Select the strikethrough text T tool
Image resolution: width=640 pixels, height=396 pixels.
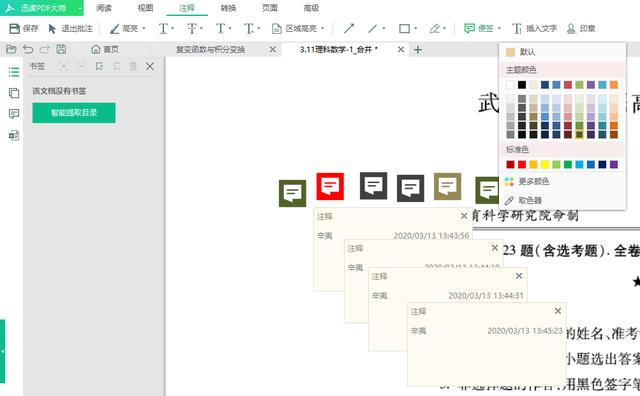[192, 29]
